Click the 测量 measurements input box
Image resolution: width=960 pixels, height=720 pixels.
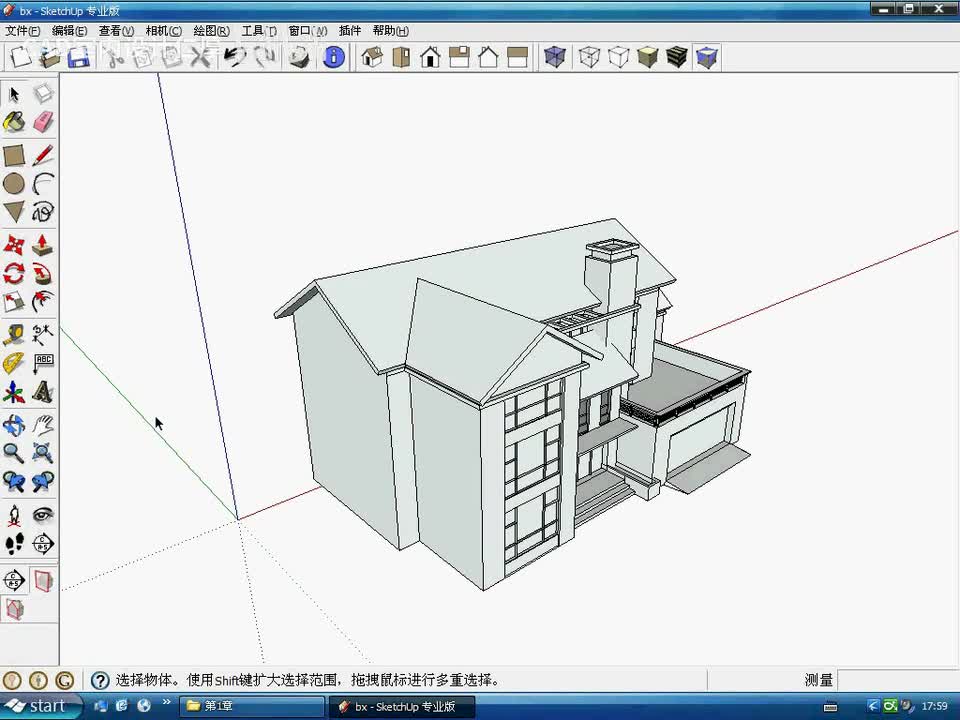[x=896, y=680]
